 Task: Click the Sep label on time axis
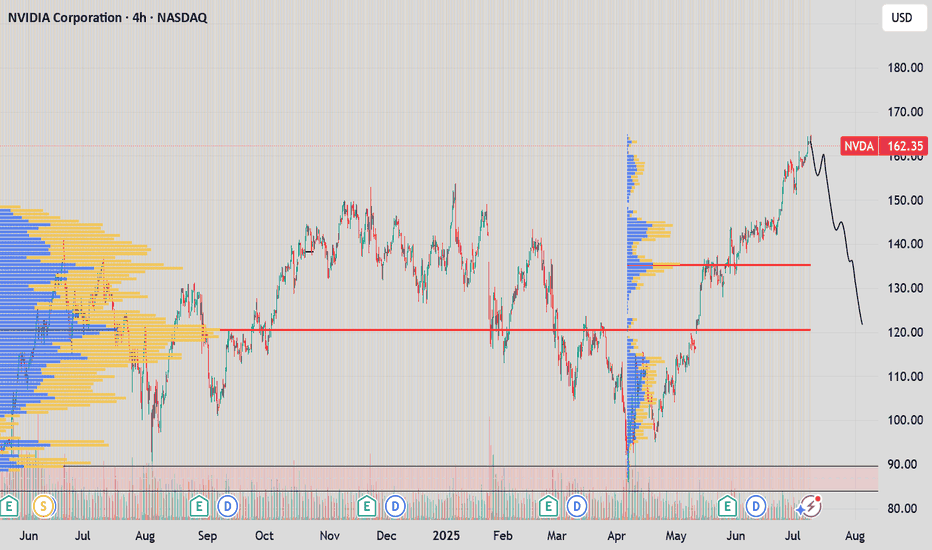207,536
